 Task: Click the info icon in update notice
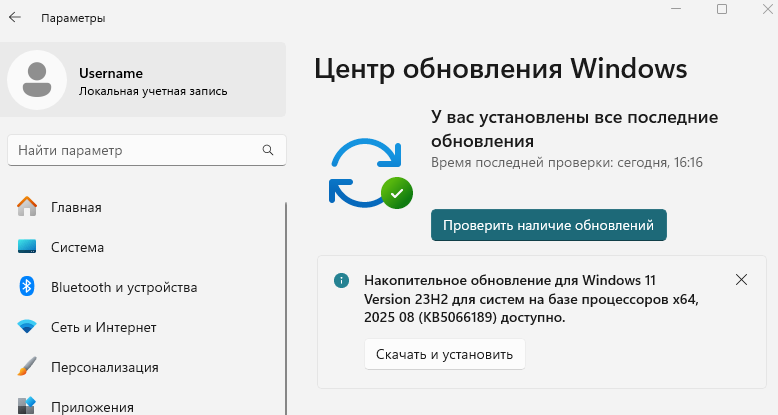(341, 280)
